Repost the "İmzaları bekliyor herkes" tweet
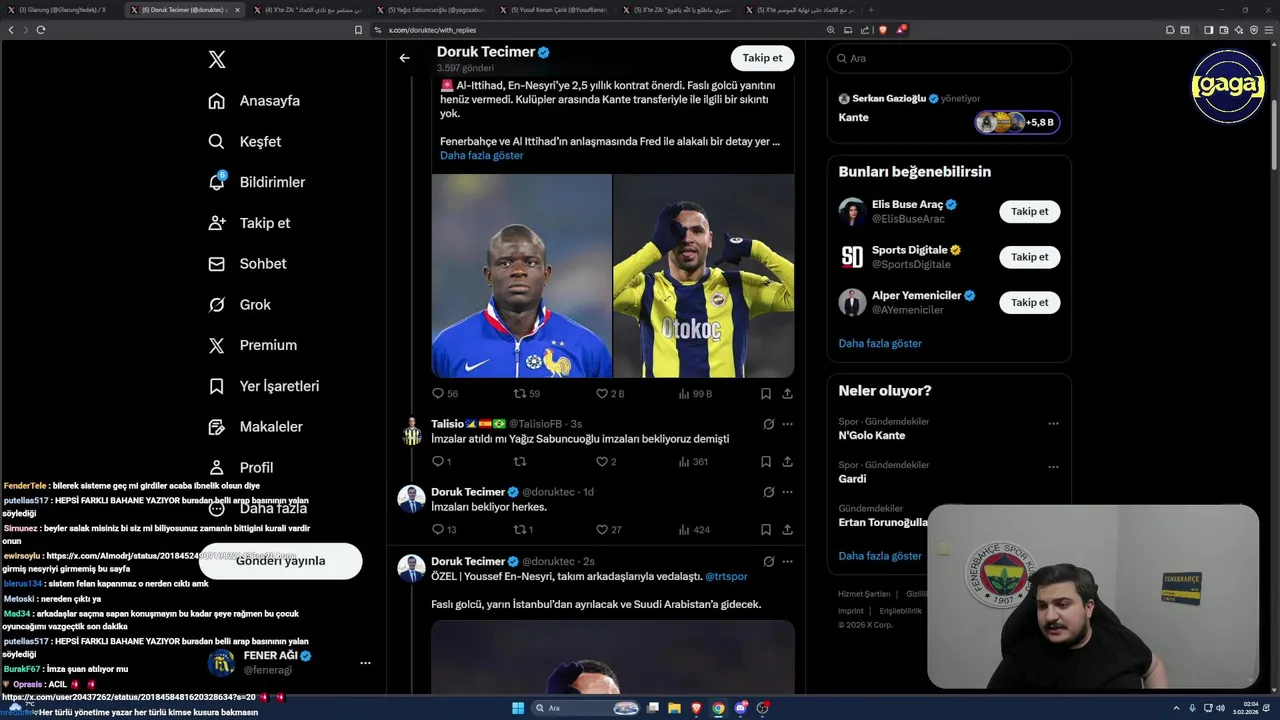The height and width of the screenshot is (720, 1280). click(x=523, y=530)
